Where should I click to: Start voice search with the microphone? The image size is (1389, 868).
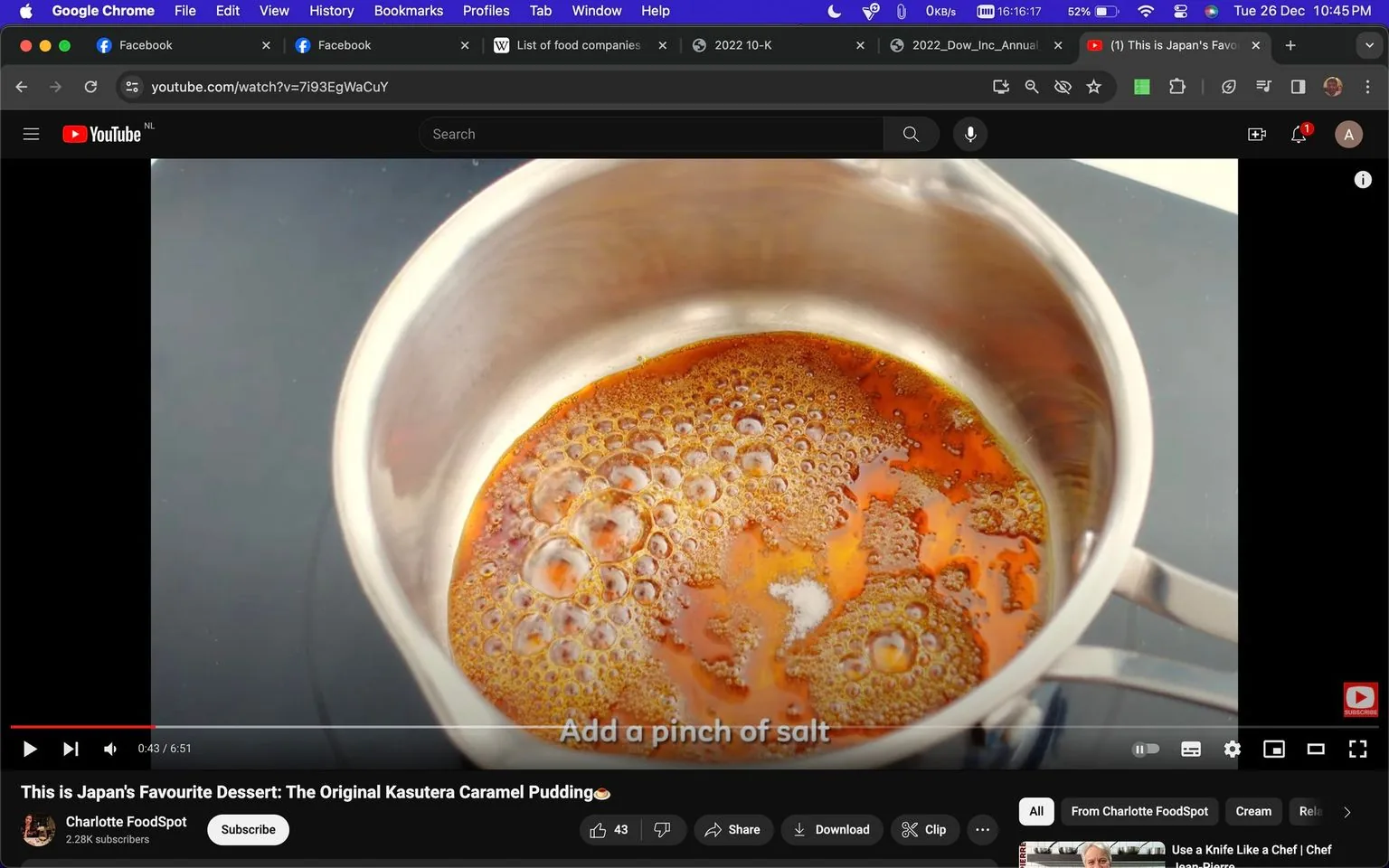pos(969,133)
